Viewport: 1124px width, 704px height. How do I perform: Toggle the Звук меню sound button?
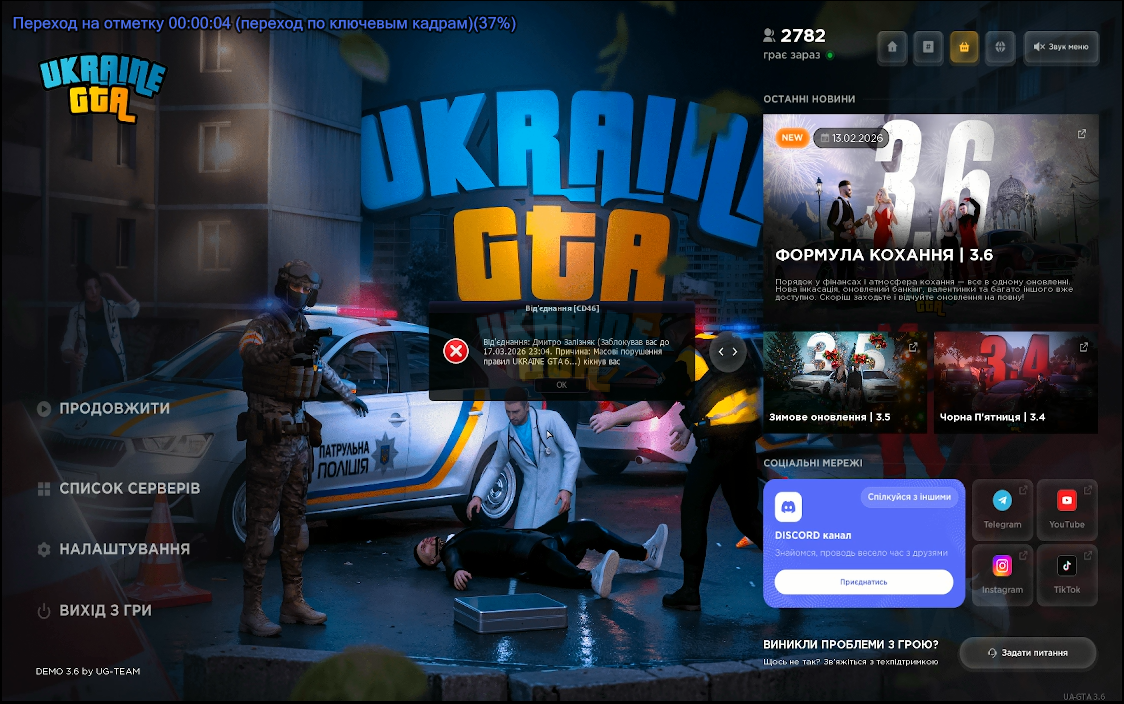tap(1061, 47)
